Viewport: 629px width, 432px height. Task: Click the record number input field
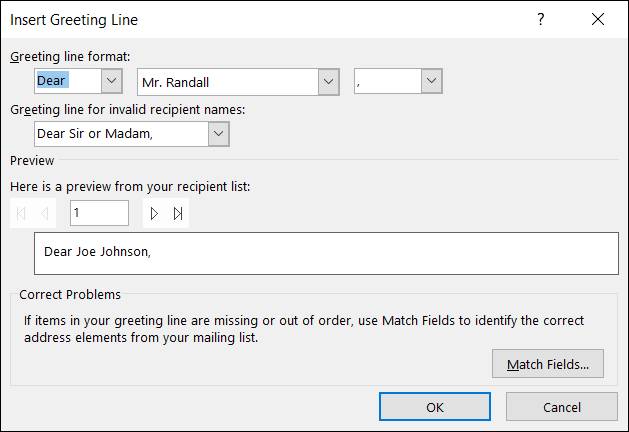pos(99,213)
